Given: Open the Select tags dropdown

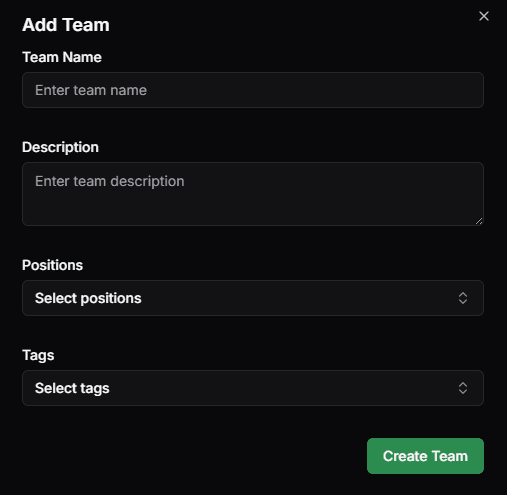Looking at the screenshot, I should tap(253, 388).
